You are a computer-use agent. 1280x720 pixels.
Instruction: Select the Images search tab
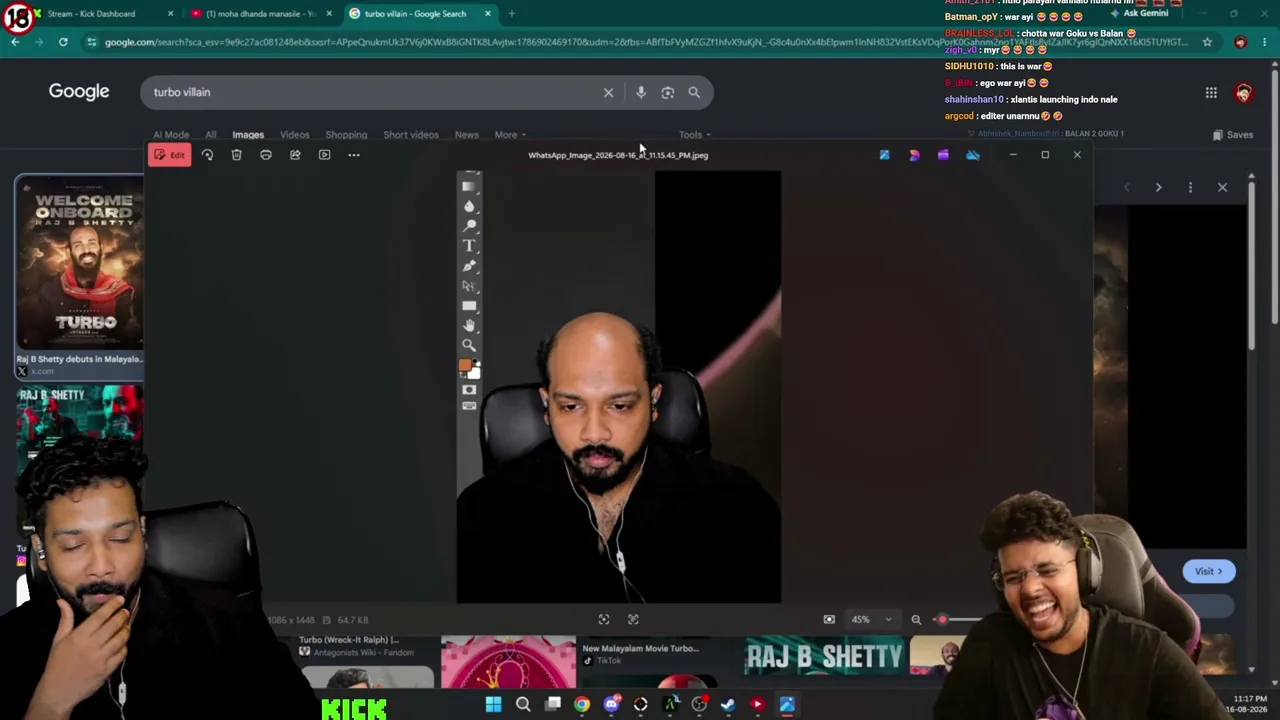248,135
